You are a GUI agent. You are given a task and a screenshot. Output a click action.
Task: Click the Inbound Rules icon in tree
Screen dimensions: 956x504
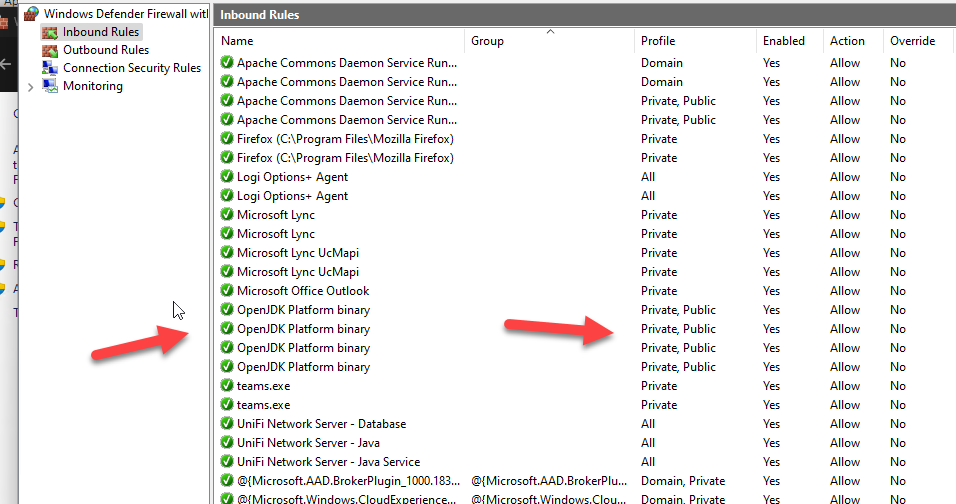tap(49, 32)
